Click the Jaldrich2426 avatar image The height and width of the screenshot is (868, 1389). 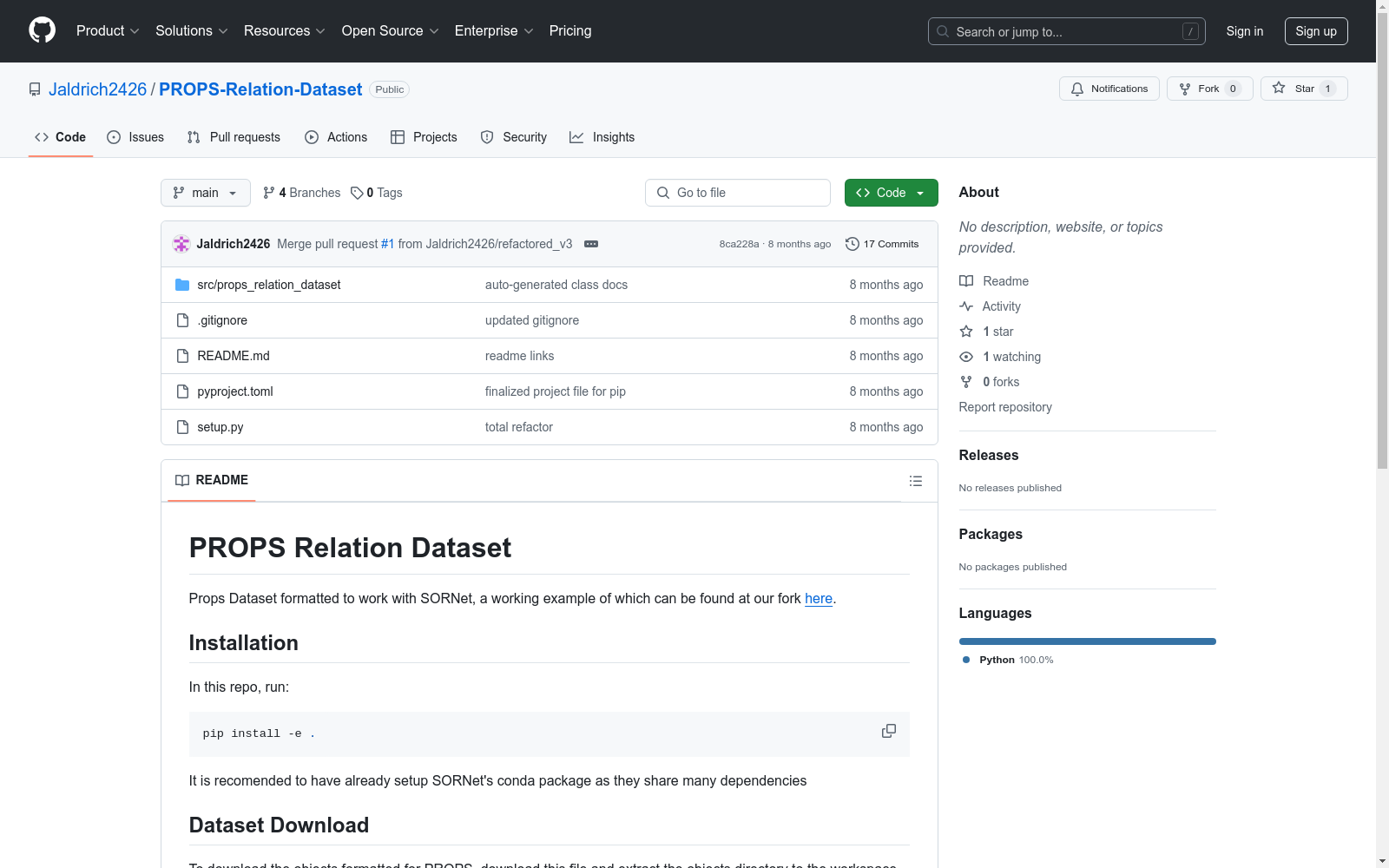pos(181,244)
